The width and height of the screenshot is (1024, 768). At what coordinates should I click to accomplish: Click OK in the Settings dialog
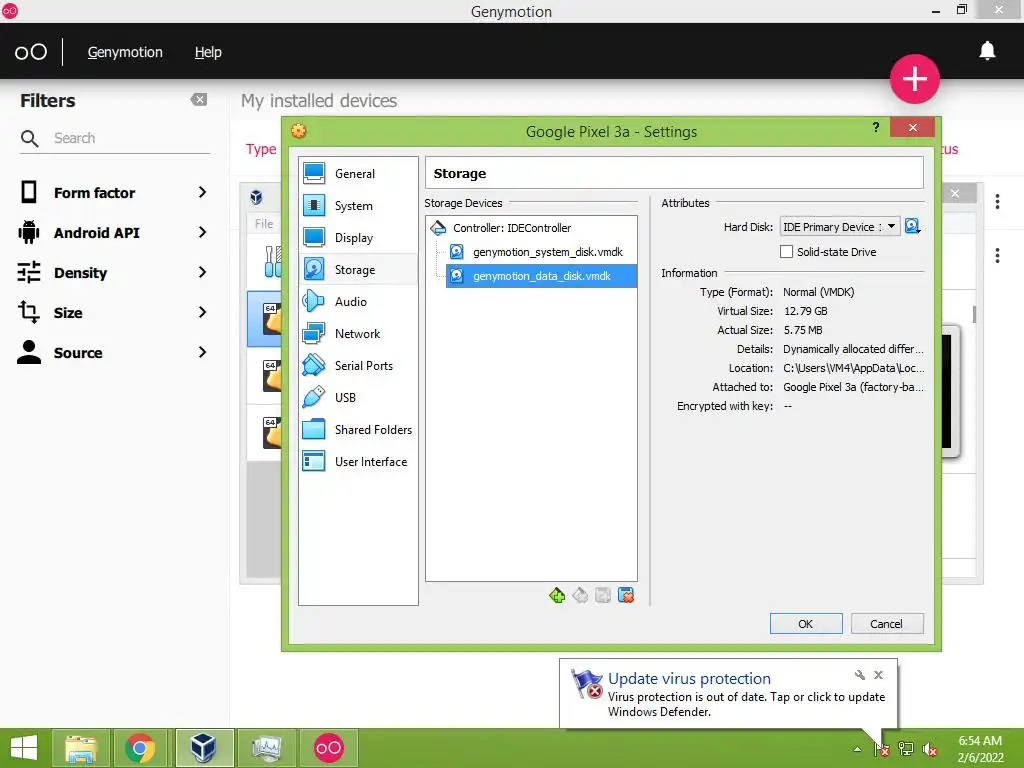[x=806, y=624]
